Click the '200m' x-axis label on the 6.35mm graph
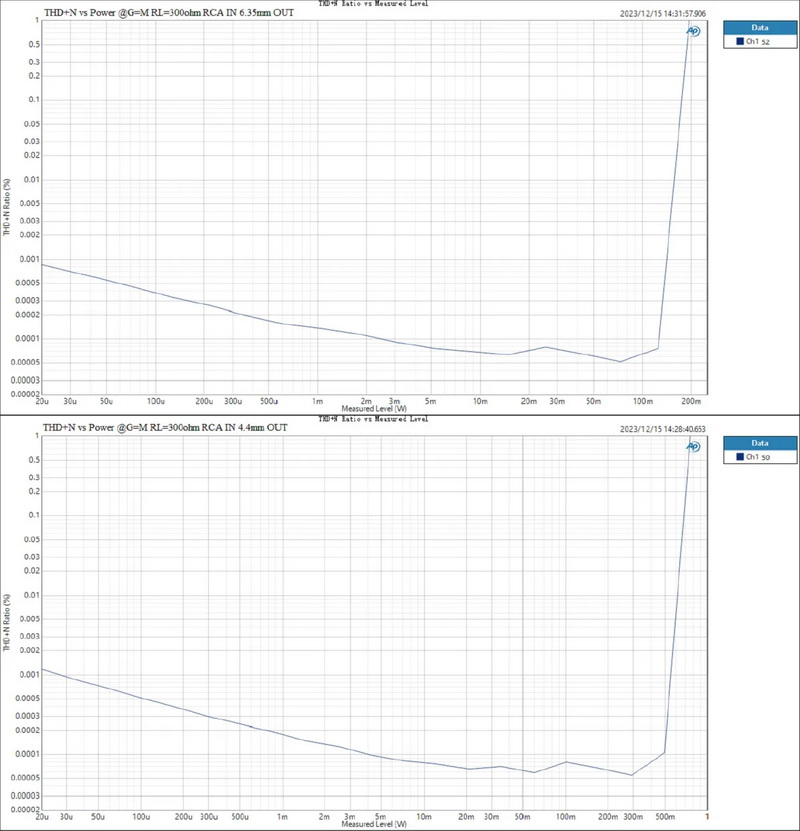The width and height of the screenshot is (800, 831). tap(691, 401)
